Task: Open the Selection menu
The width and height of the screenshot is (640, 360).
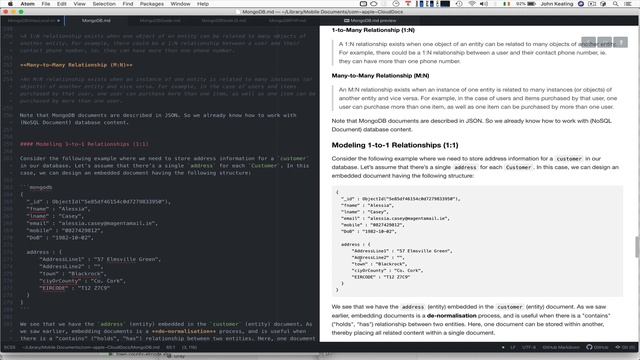Action: point(104,4)
